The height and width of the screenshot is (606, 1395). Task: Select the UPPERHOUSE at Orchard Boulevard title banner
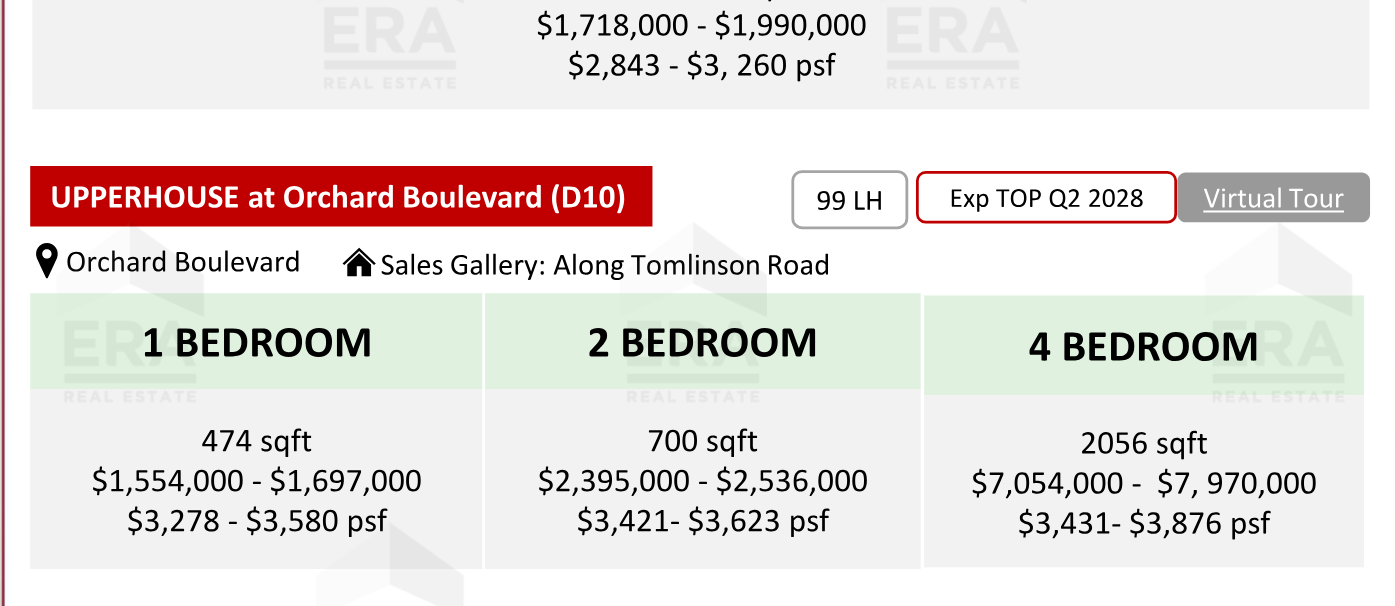(x=341, y=197)
